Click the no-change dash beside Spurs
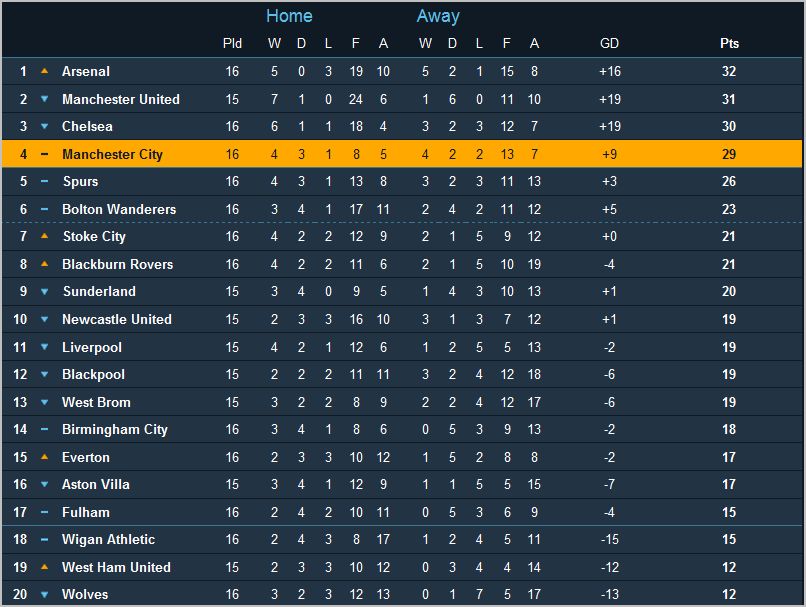This screenshot has height=607, width=806. [x=44, y=182]
